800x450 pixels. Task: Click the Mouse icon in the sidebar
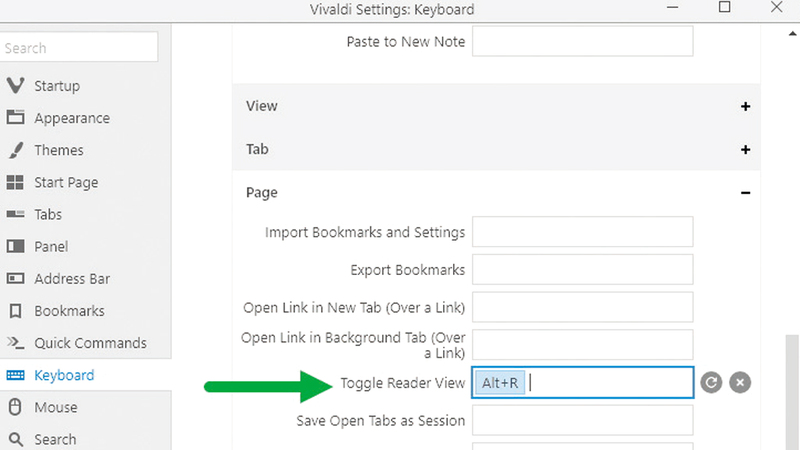coord(15,407)
